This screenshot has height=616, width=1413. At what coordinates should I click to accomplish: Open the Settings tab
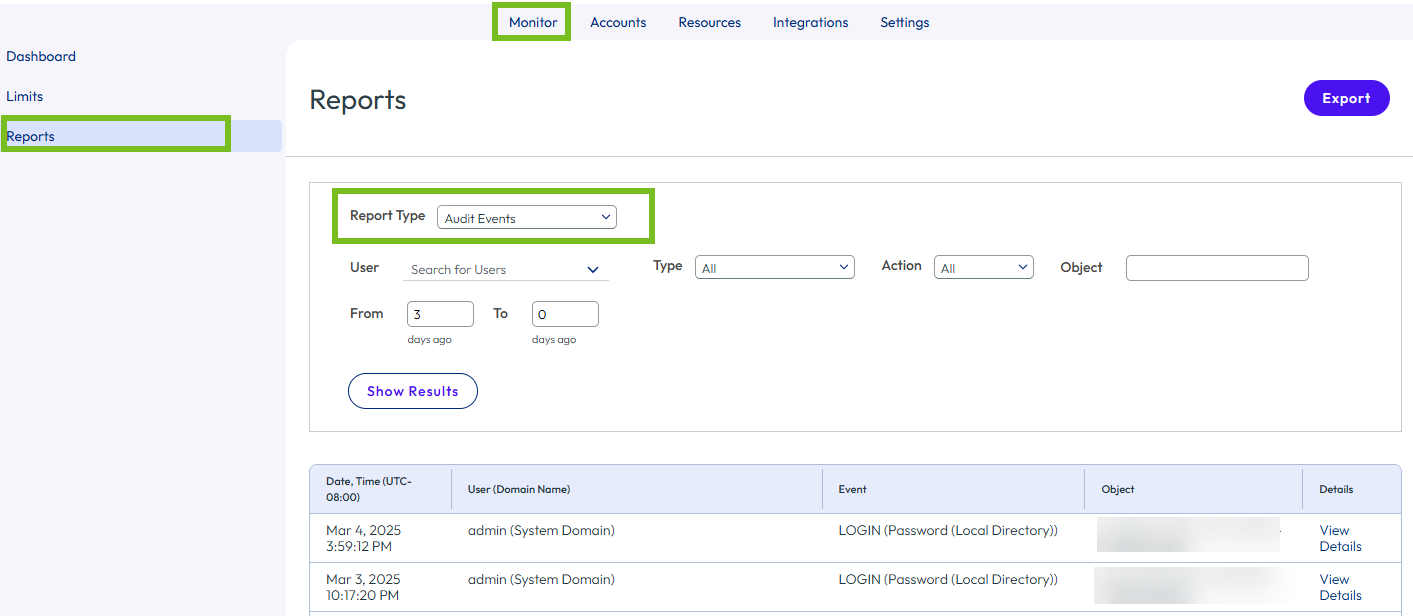coord(904,22)
